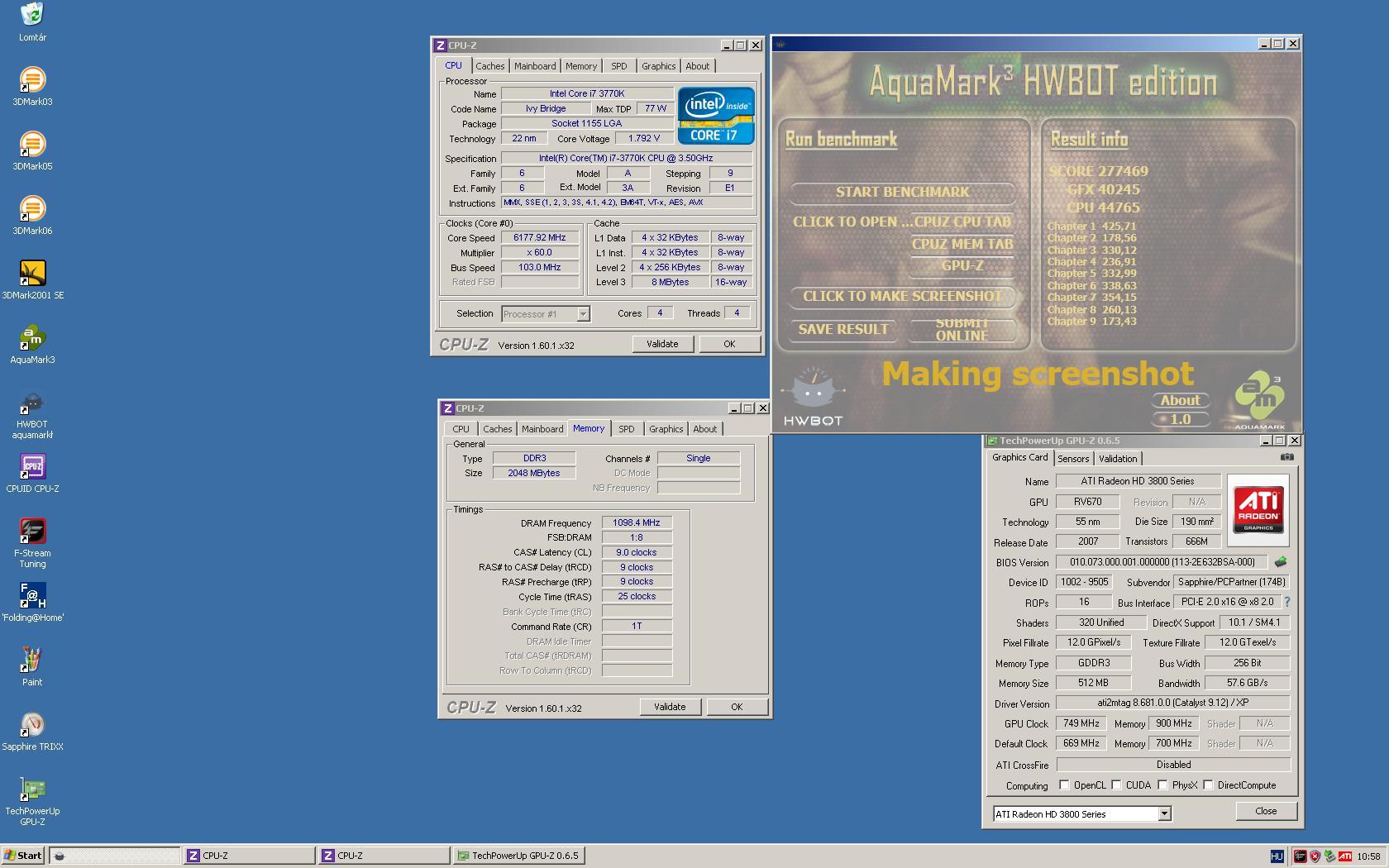Click OK in top CPU-Z window

tap(729, 344)
